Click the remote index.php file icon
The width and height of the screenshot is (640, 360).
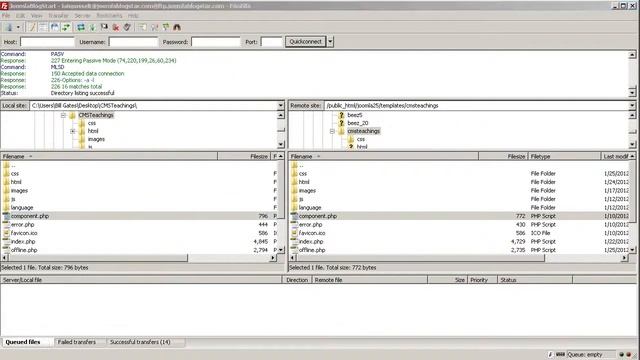point(294,242)
